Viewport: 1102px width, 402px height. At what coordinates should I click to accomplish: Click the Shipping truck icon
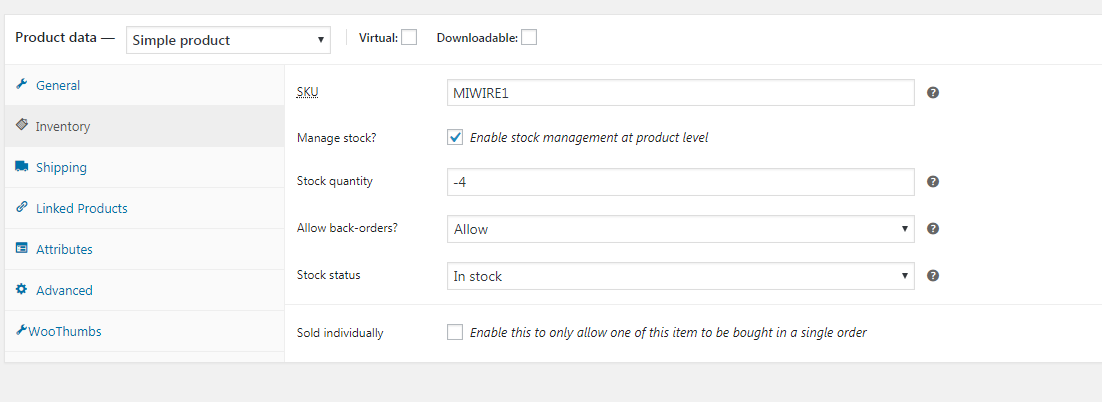(x=22, y=167)
